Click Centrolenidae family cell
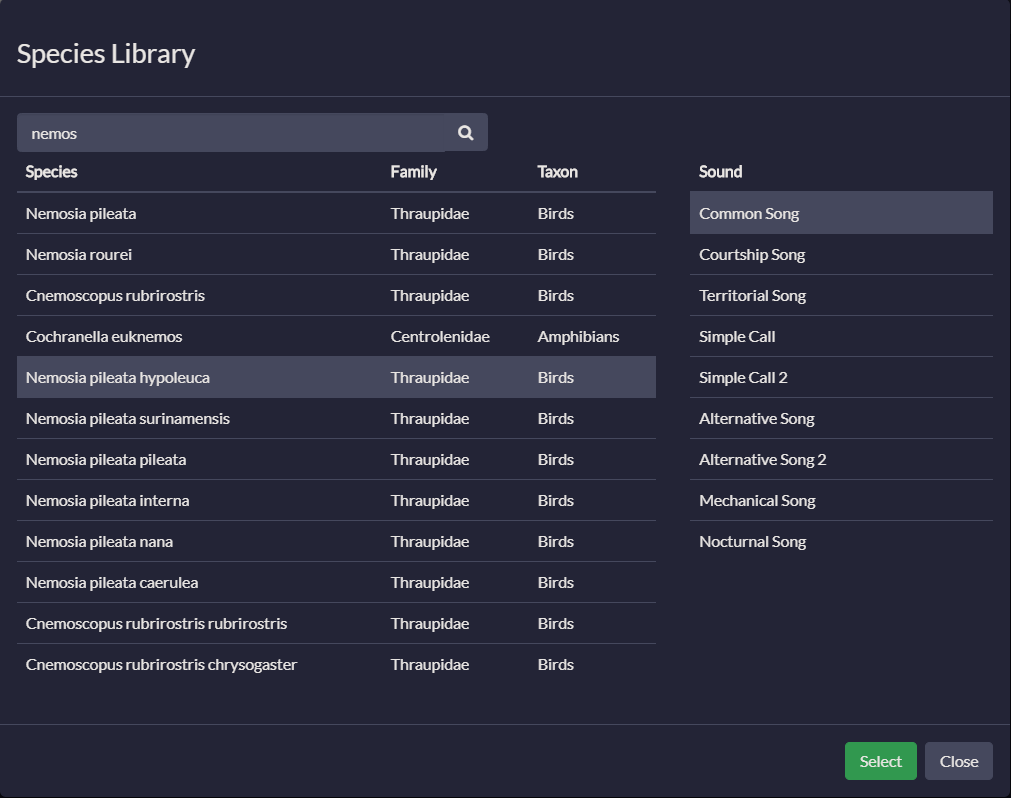Image resolution: width=1011 pixels, height=798 pixels. coord(440,336)
